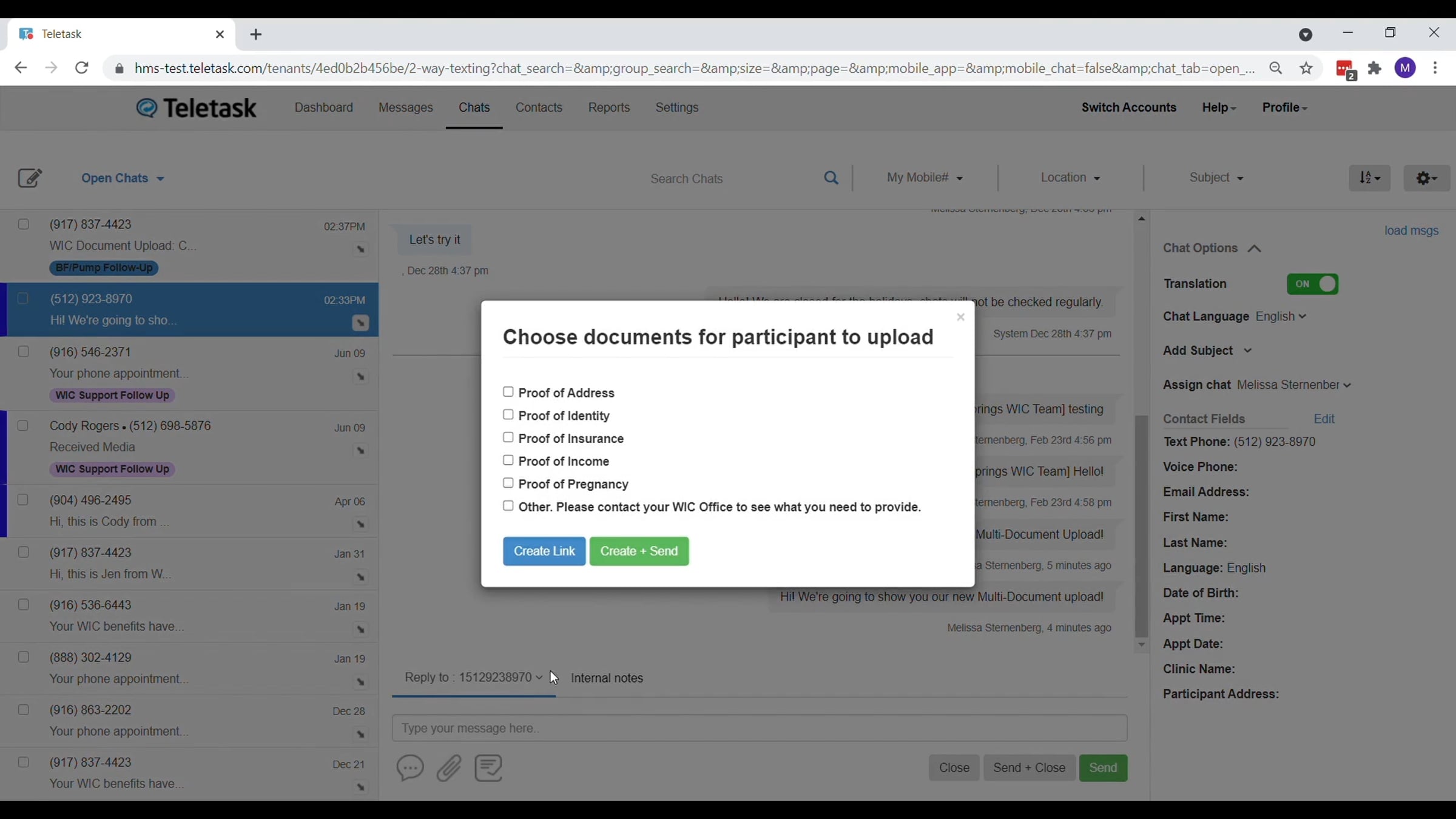This screenshot has height=819, width=1456.
Task: Click the blue Create Link button
Action: [x=544, y=551]
